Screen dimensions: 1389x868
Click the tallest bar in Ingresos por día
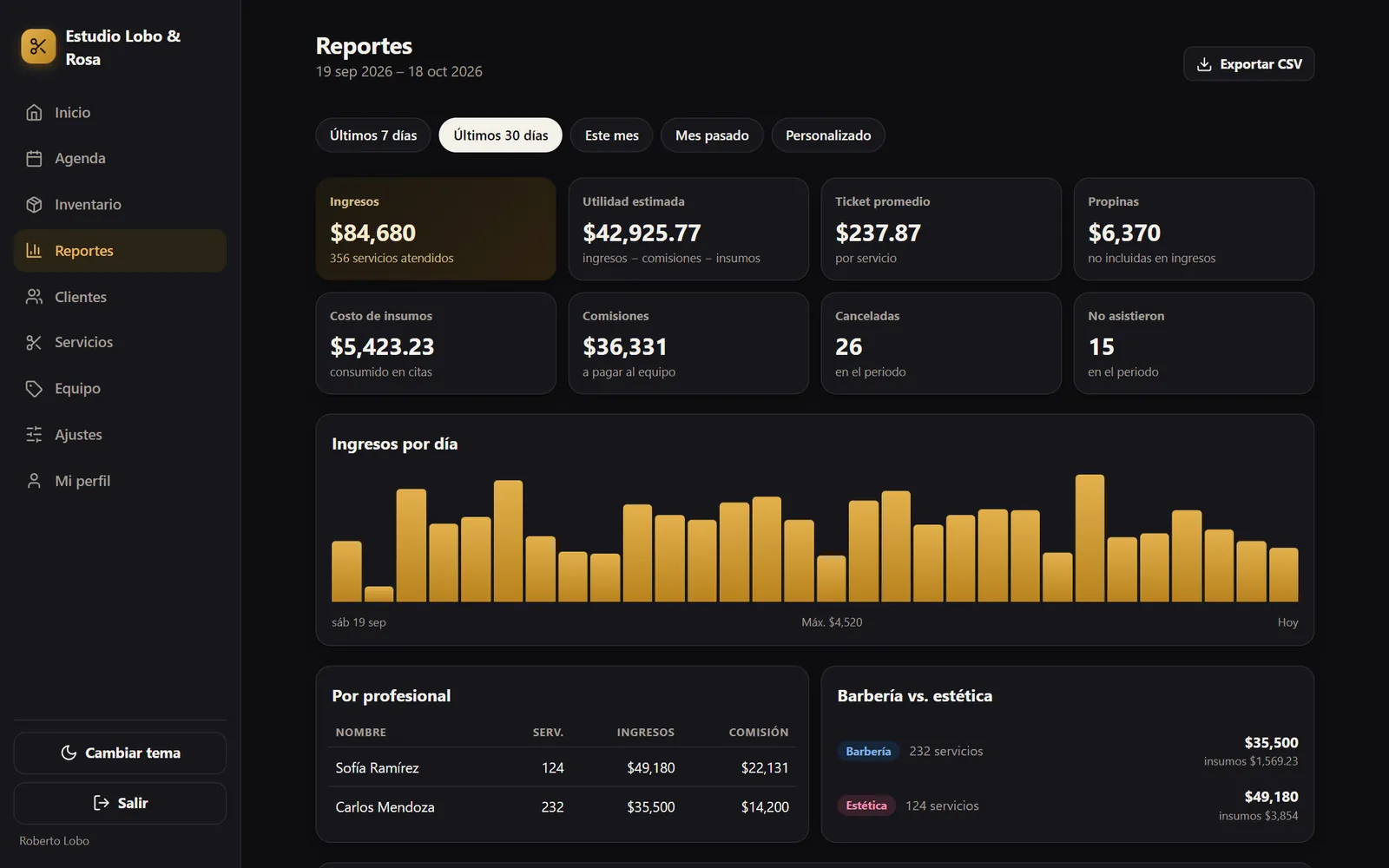1089,538
